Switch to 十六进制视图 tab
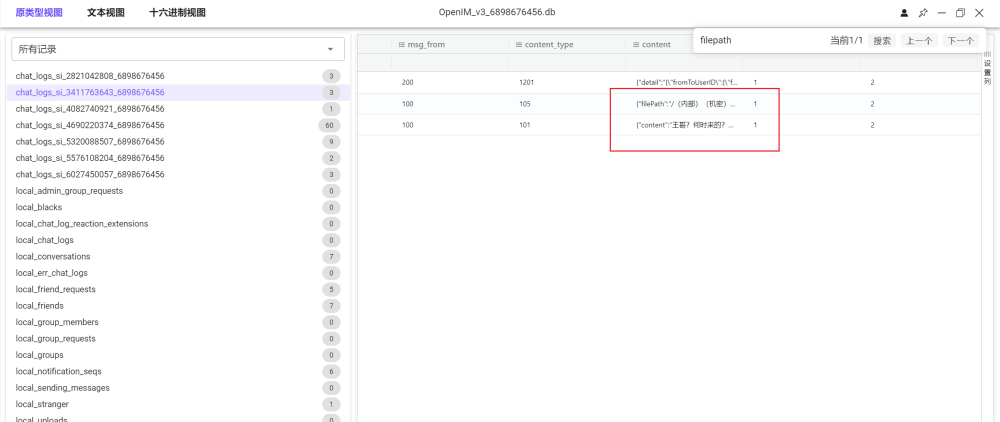Screen dimensions: 1000x422 [177, 13]
